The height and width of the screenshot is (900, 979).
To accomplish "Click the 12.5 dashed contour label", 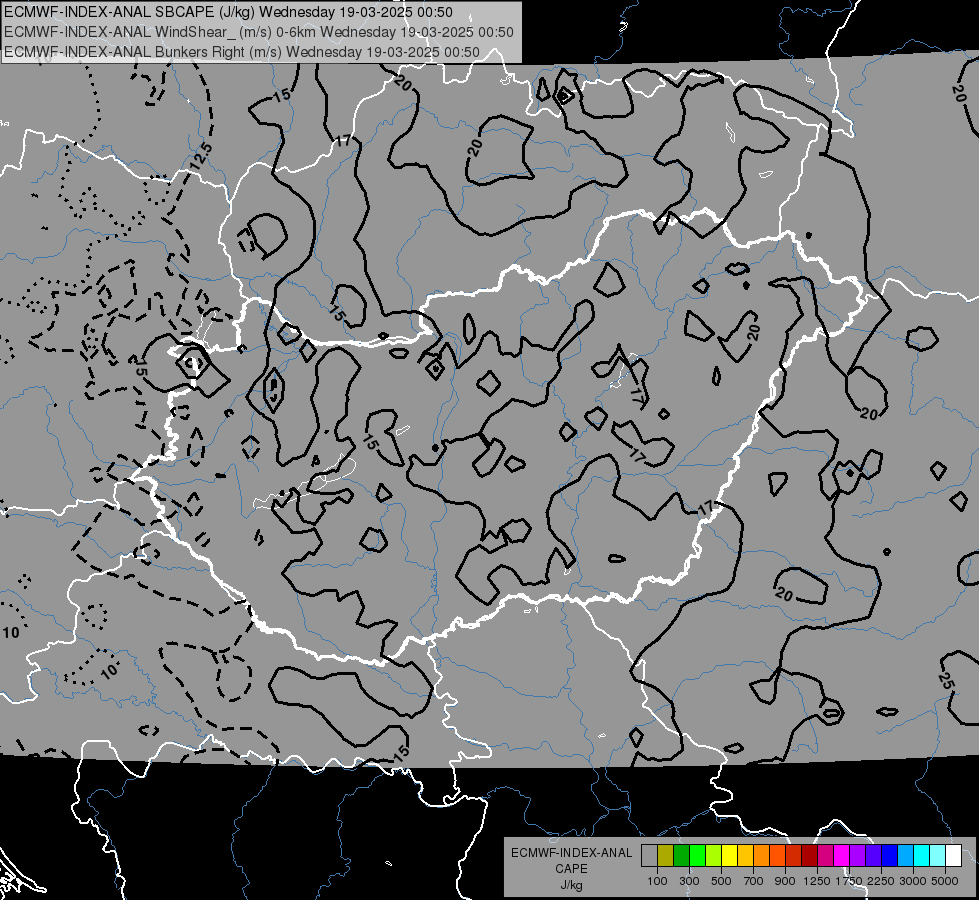I will (201, 157).
